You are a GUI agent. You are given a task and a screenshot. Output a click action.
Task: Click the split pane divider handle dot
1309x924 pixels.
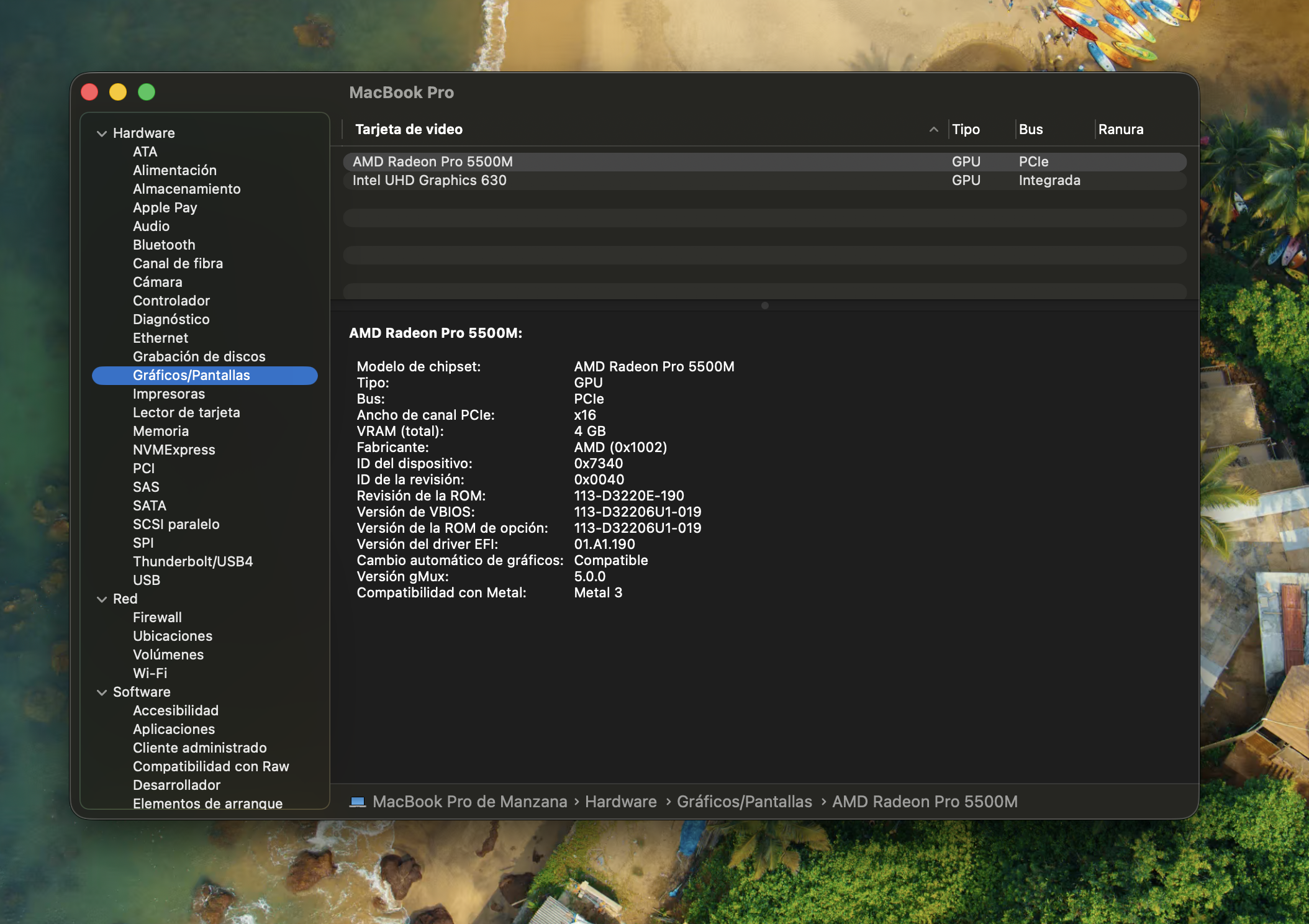[x=764, y=306]
